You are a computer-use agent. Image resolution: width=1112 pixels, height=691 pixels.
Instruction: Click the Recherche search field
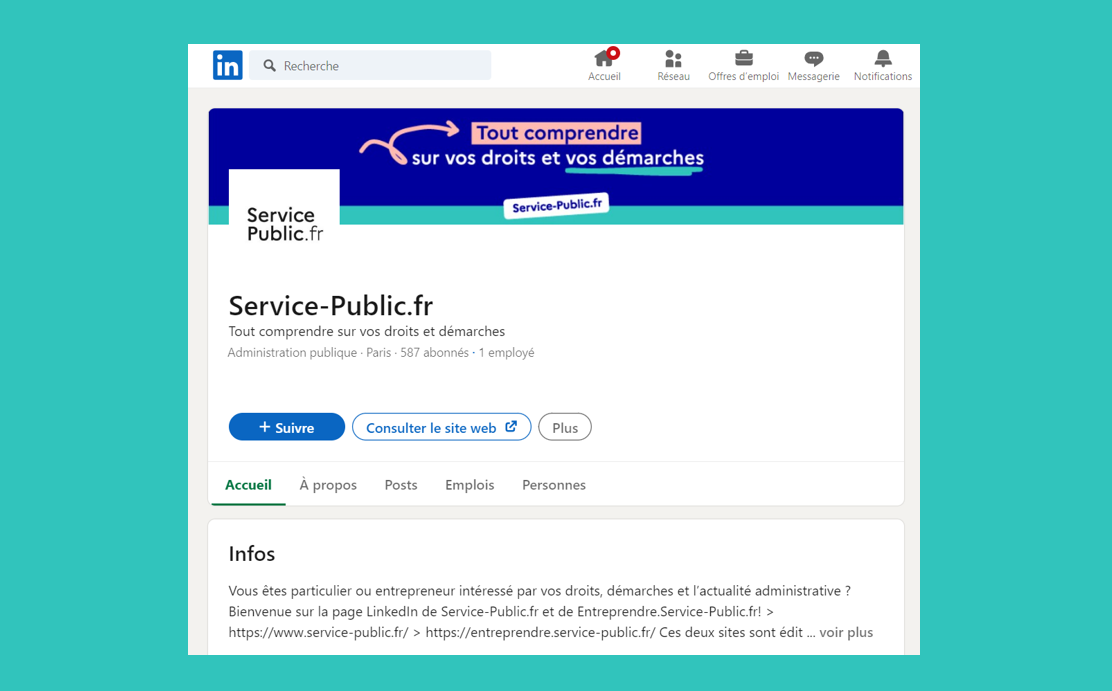coord(369,65)
